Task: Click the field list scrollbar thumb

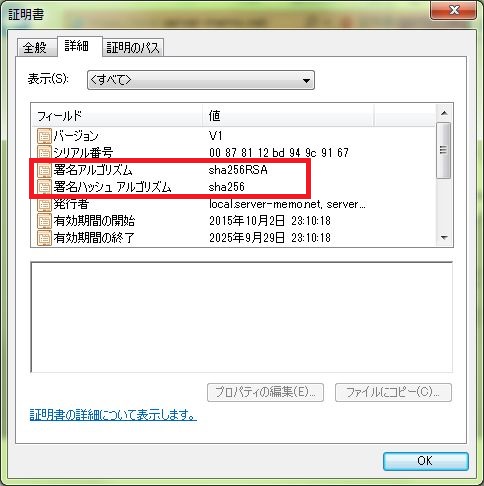Action: [x=444, y=150]
